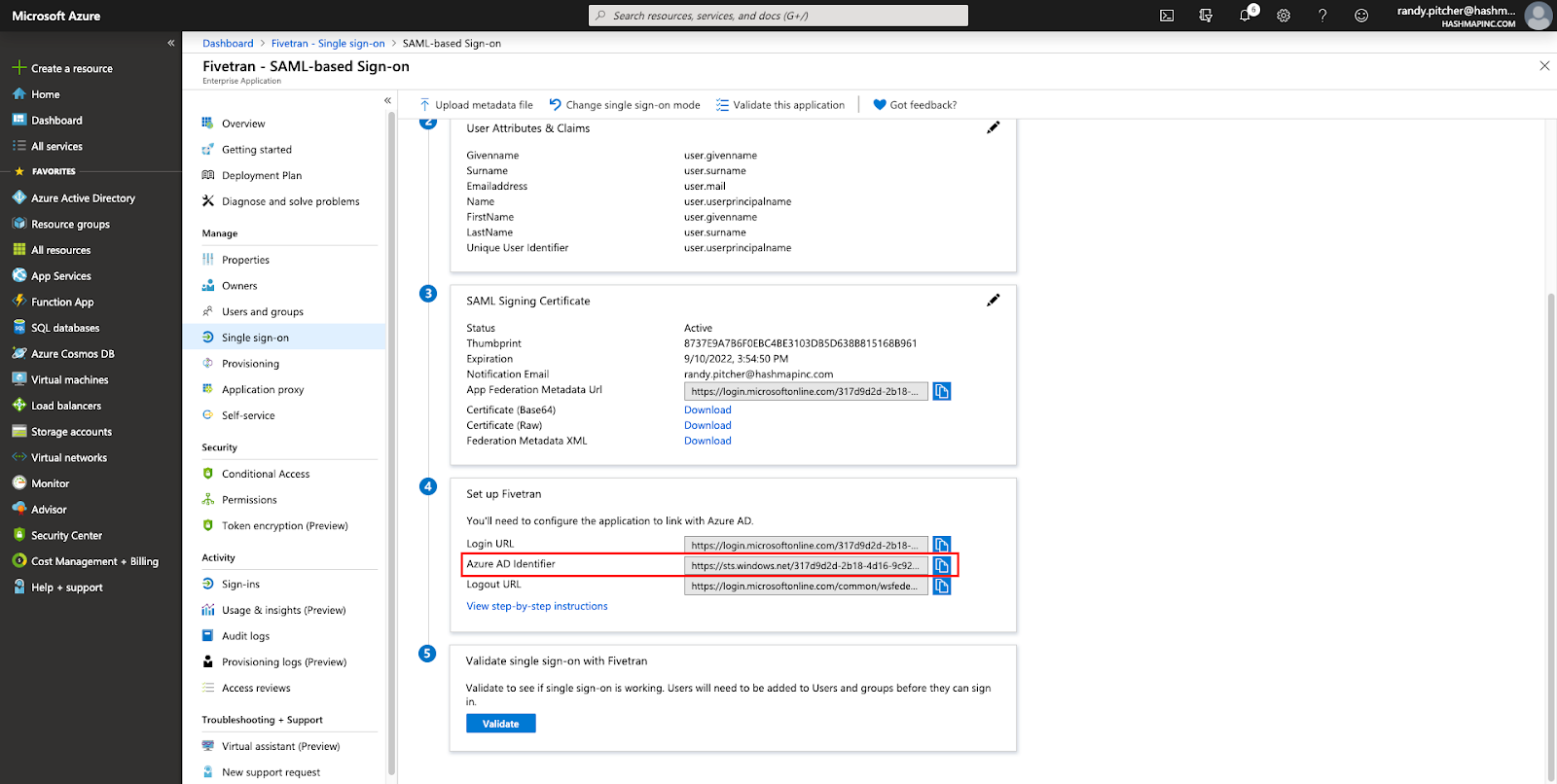Click the Storage accounts icon
Image resolution: width=1557 pixels, height=784 pixels.
tap(18, 431)
